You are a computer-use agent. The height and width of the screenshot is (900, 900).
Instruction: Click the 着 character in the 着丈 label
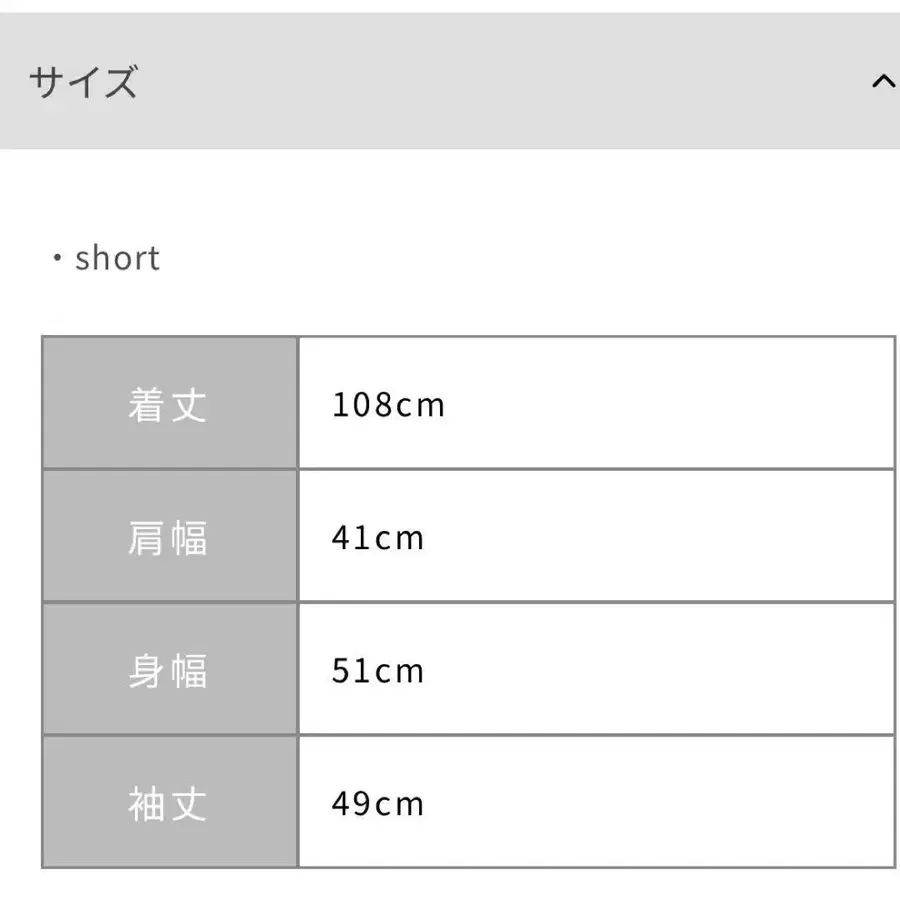(148, 404)
